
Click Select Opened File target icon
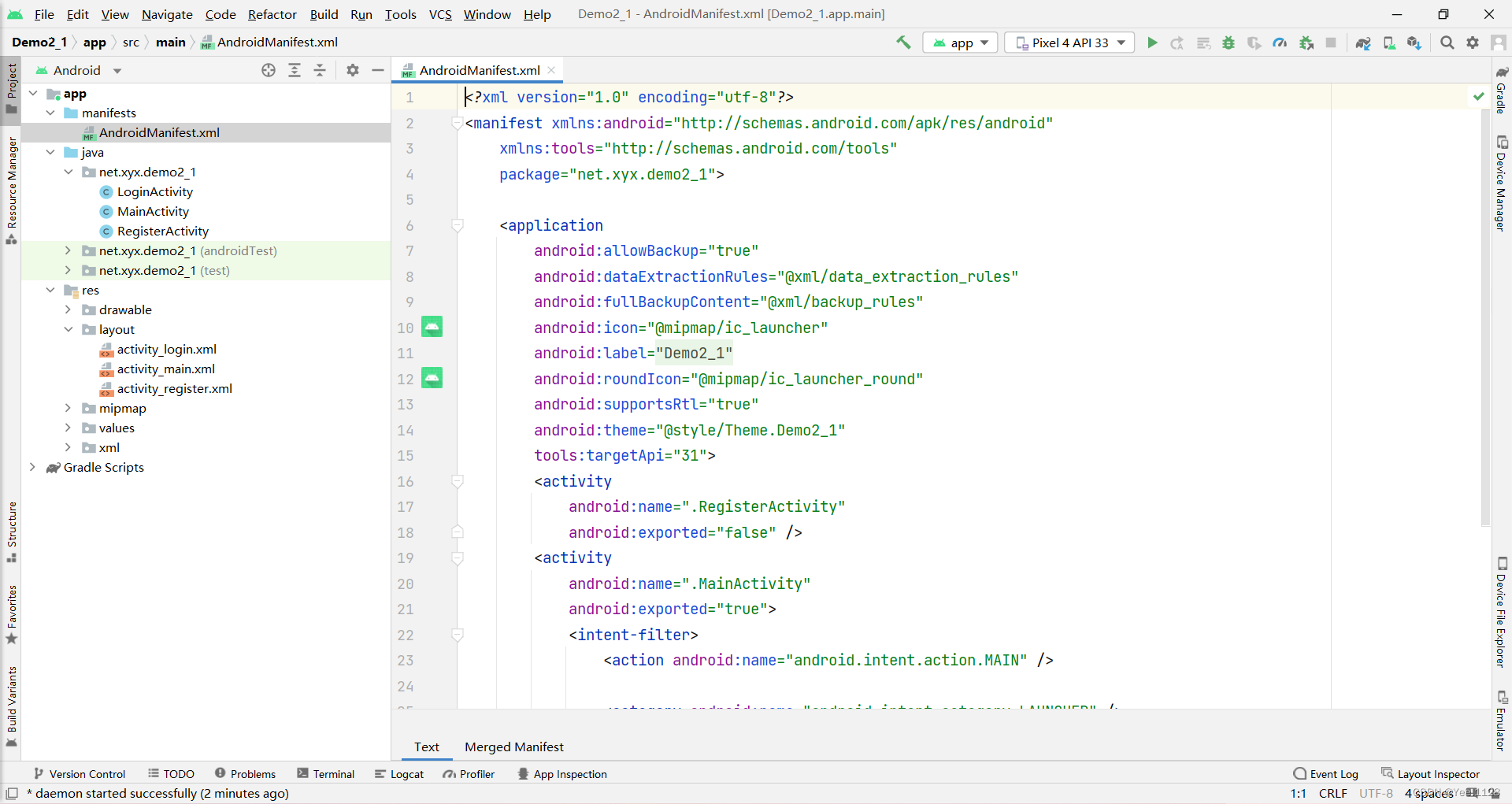coord(269,70)
